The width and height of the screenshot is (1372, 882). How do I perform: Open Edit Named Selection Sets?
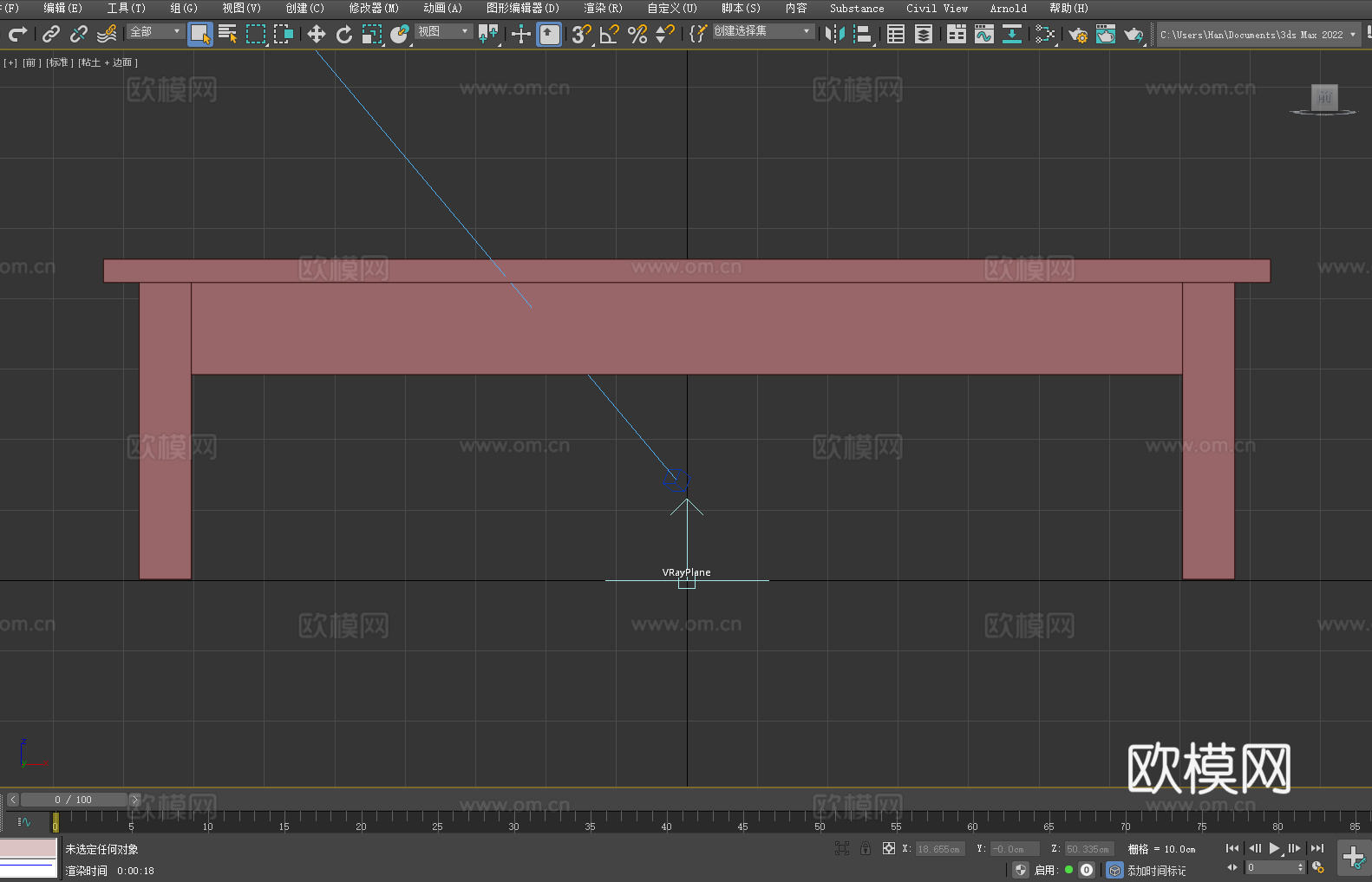coord(698,34)
